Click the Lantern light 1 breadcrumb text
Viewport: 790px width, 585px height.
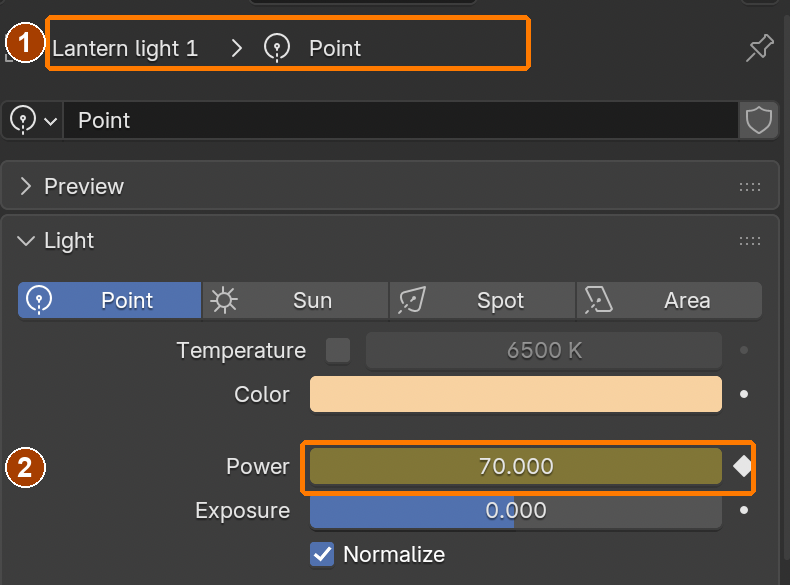click(125, 49)
